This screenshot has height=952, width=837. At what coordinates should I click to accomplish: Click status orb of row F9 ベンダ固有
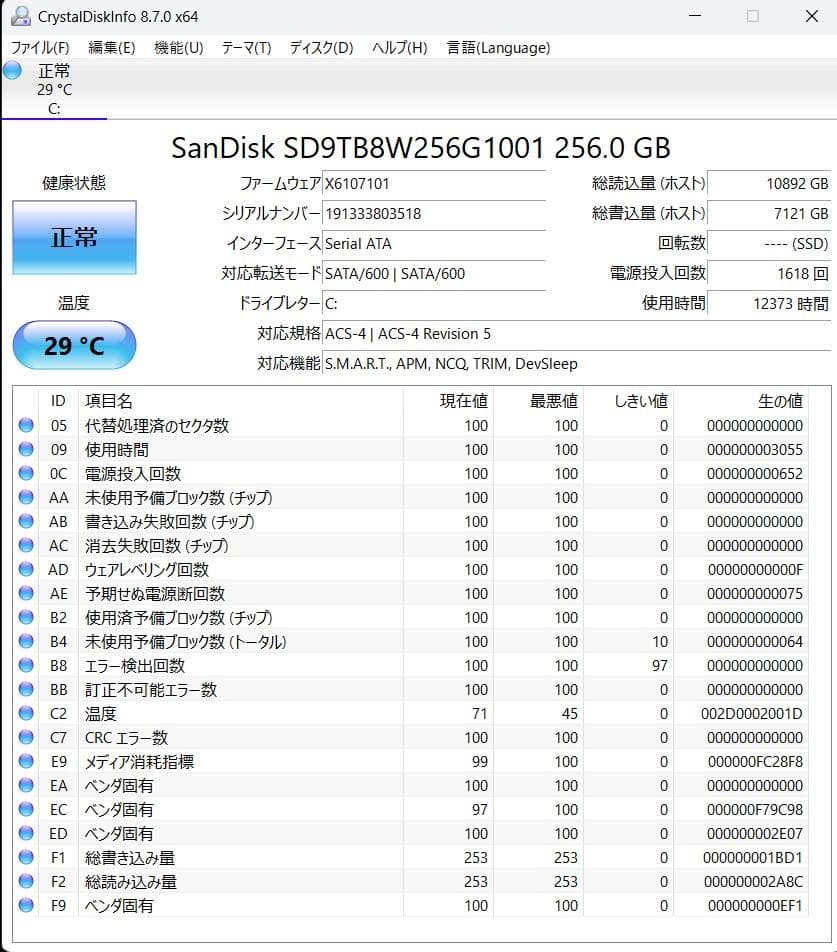[x=25, y=905]
